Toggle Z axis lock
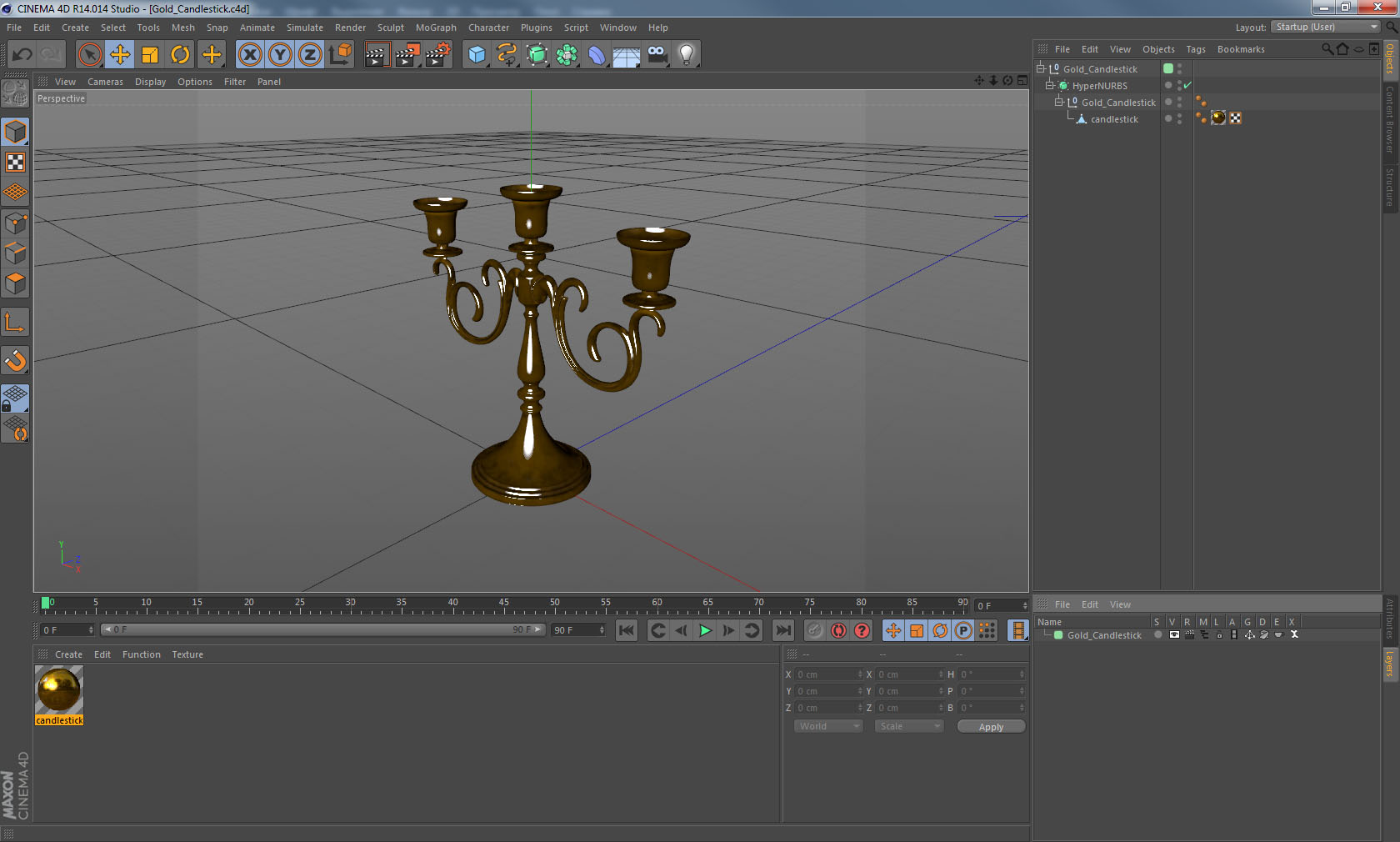 coord(310,55)
